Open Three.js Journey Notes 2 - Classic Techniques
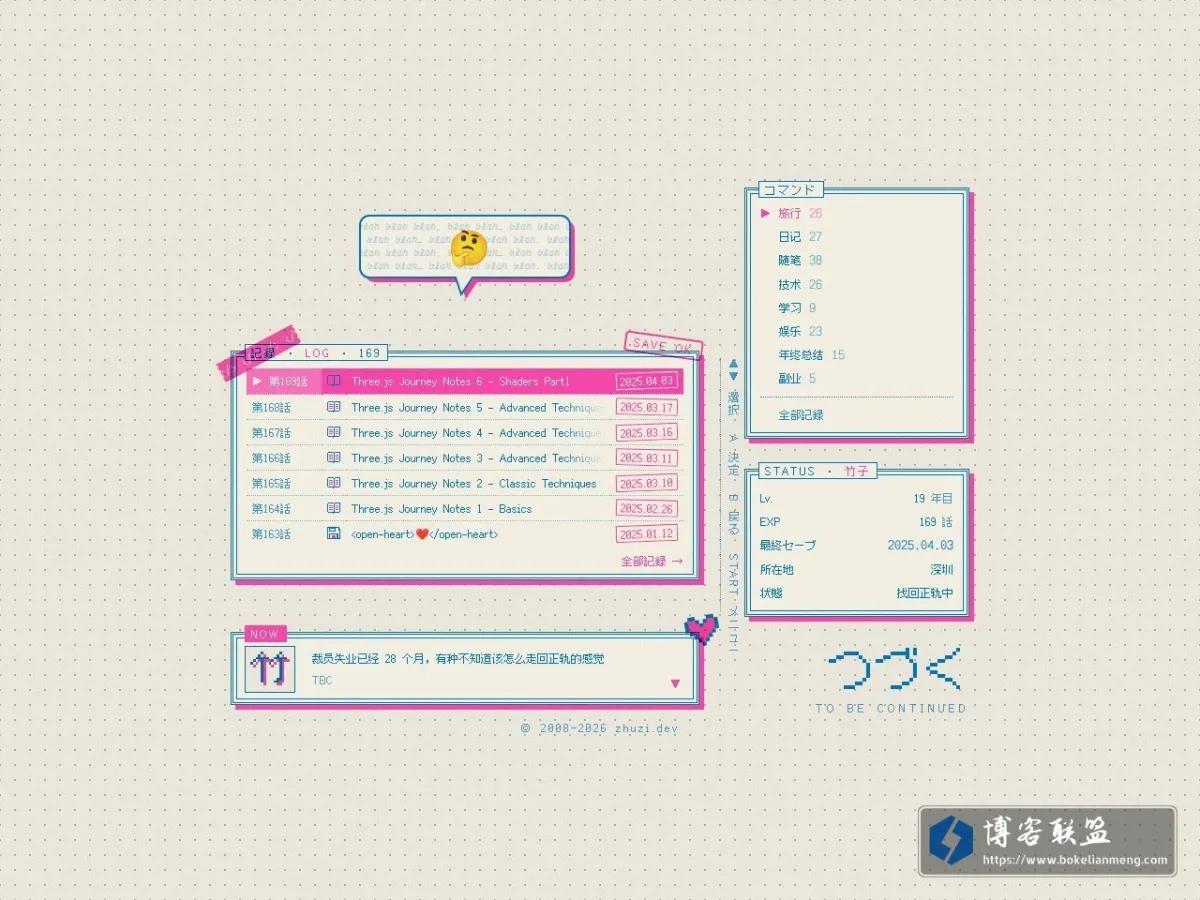Image resolution: width=1200 pixels, height=900 pixels. (x=474, y=483)
